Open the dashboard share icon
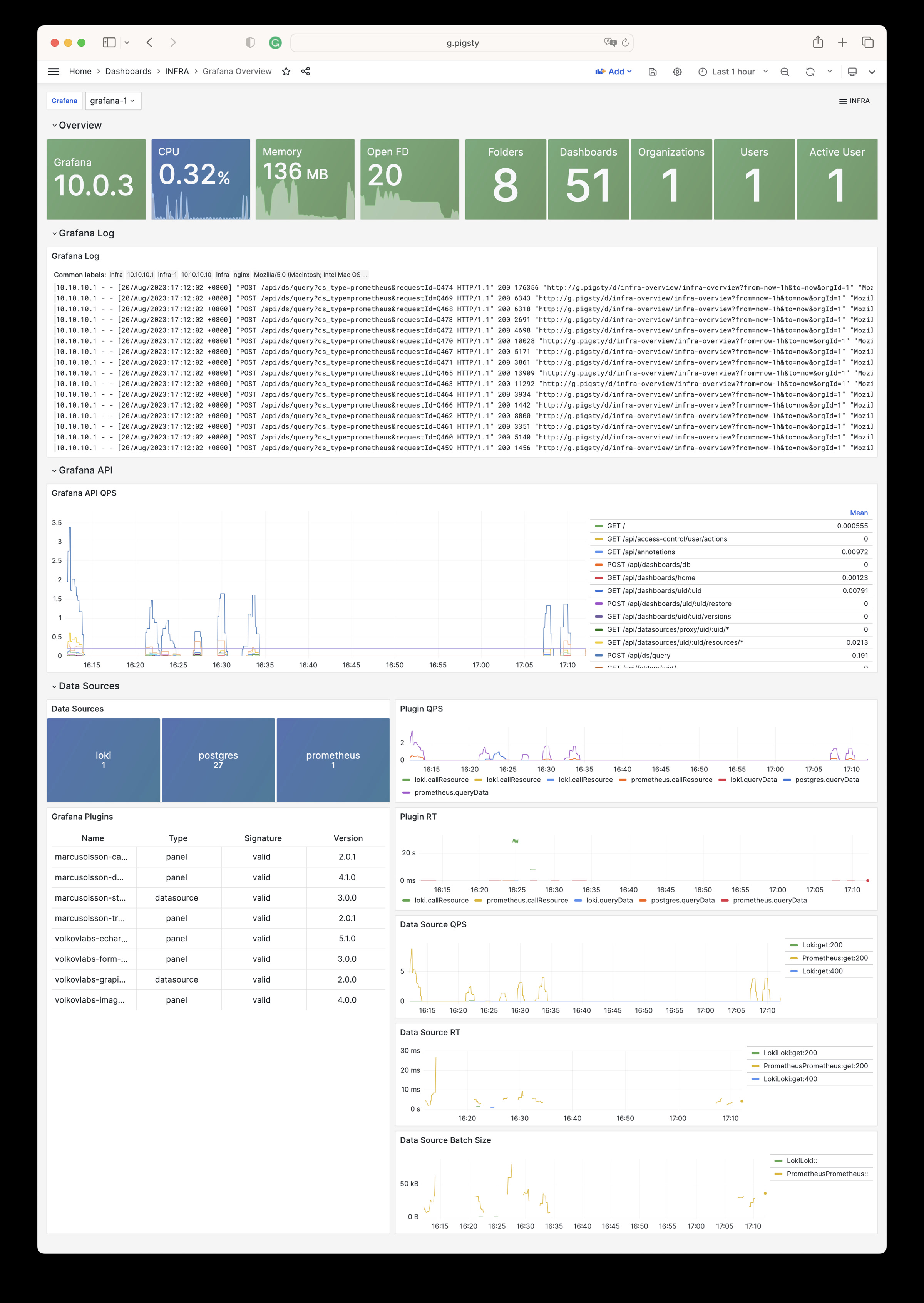 (x=306, y=71)
